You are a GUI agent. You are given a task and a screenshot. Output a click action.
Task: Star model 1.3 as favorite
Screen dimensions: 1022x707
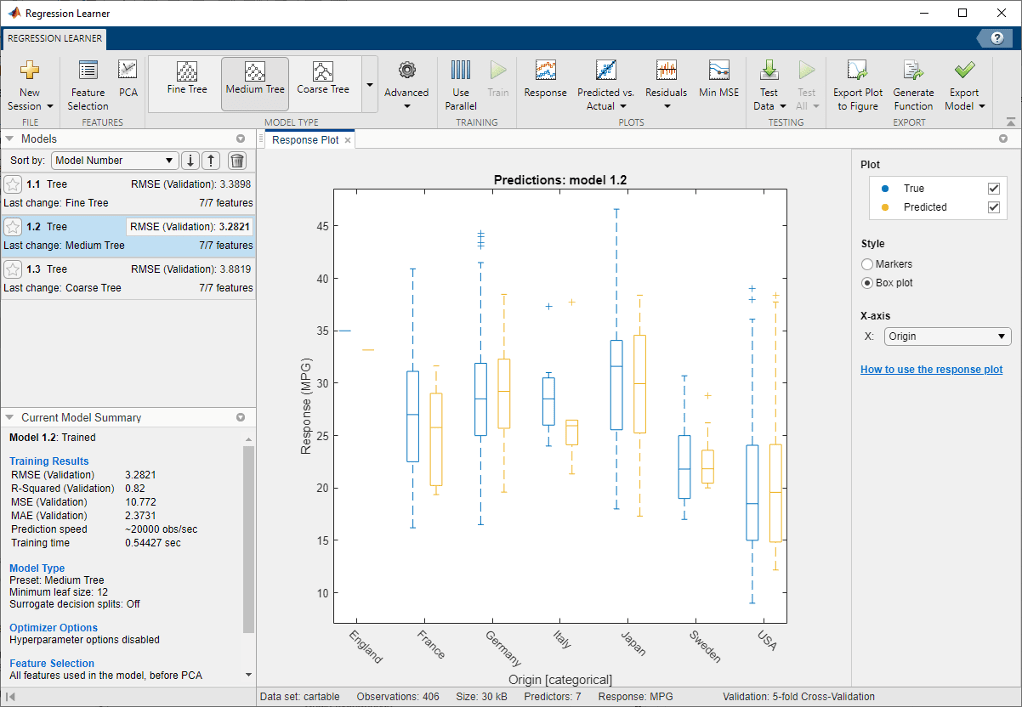12,269
